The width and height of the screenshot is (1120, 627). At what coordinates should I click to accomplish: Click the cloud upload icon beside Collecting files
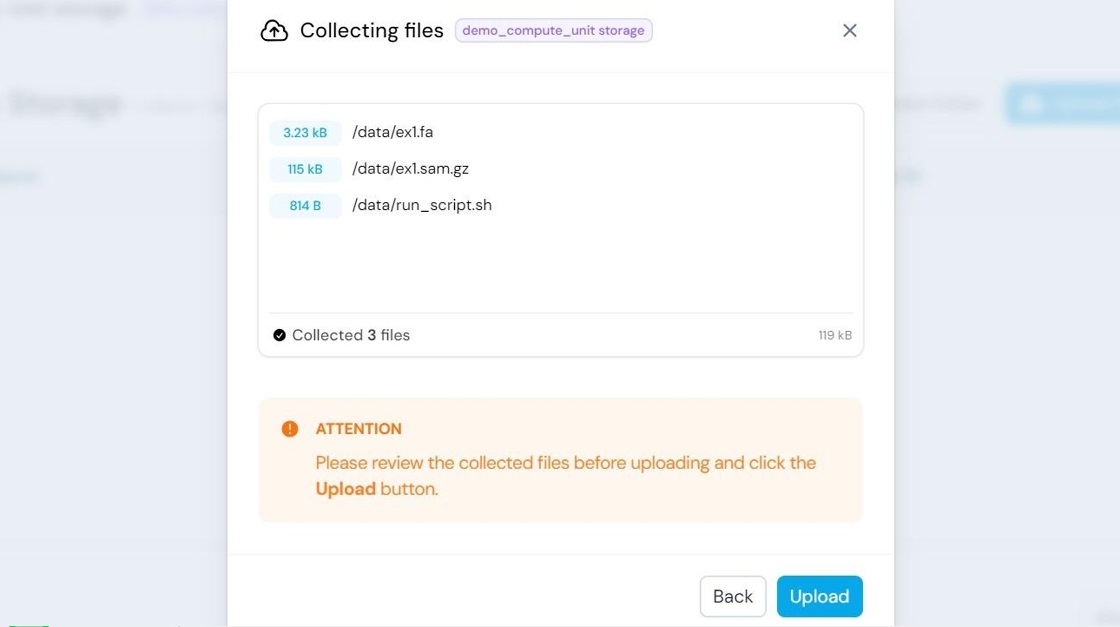[274, 31]
